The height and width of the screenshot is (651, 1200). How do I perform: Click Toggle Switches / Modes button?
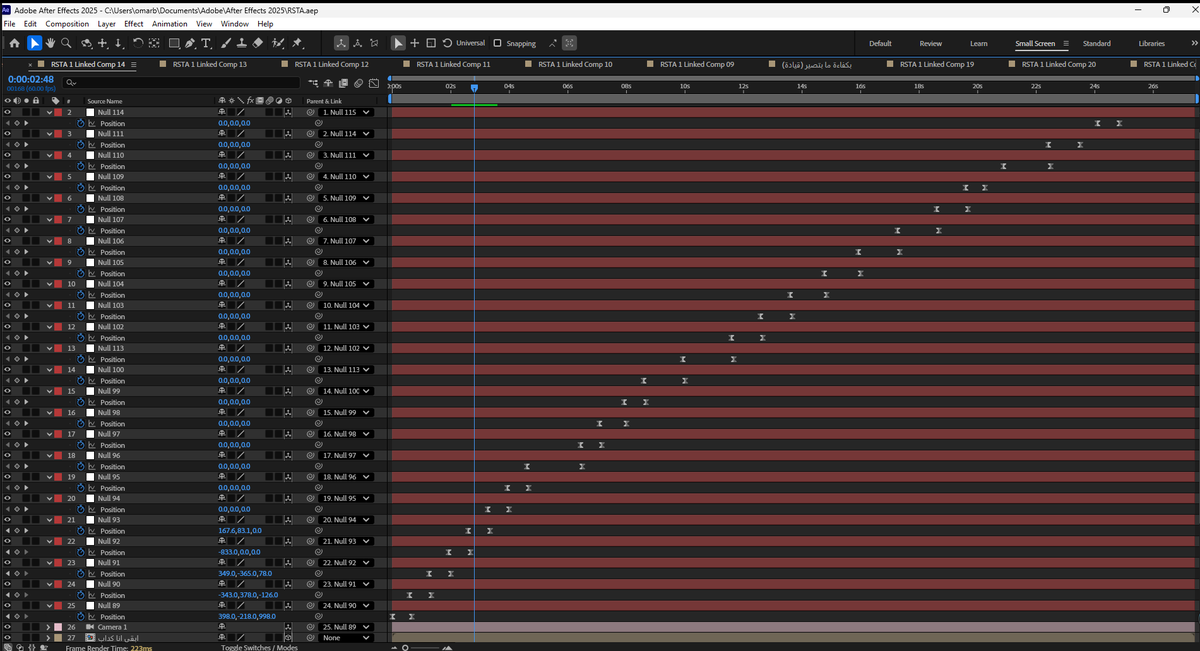tap(259, 647)
